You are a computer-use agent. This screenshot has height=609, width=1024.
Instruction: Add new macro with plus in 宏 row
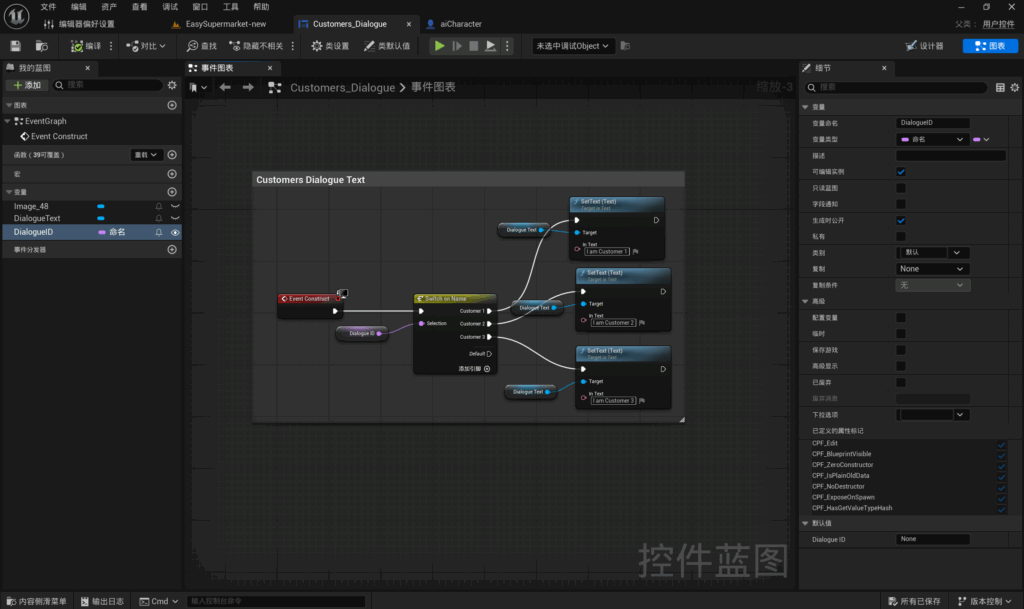point(172,174)
